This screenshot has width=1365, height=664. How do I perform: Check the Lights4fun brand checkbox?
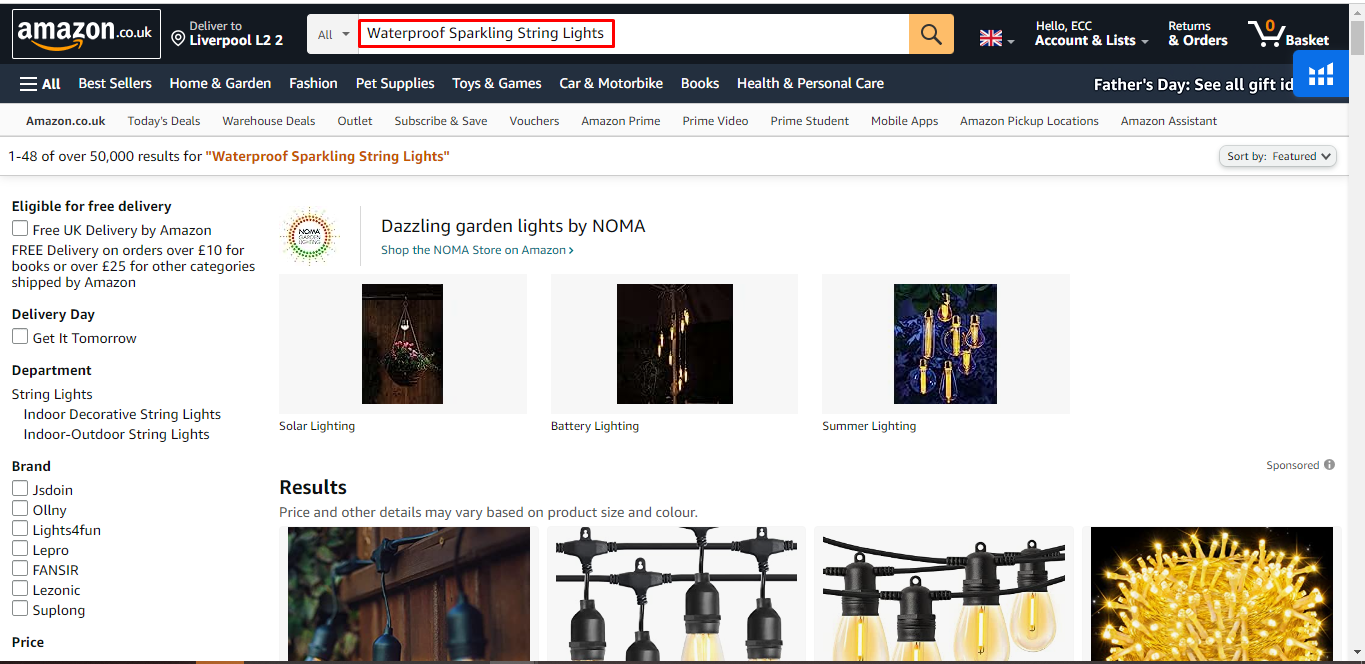[x=20, y=529]
